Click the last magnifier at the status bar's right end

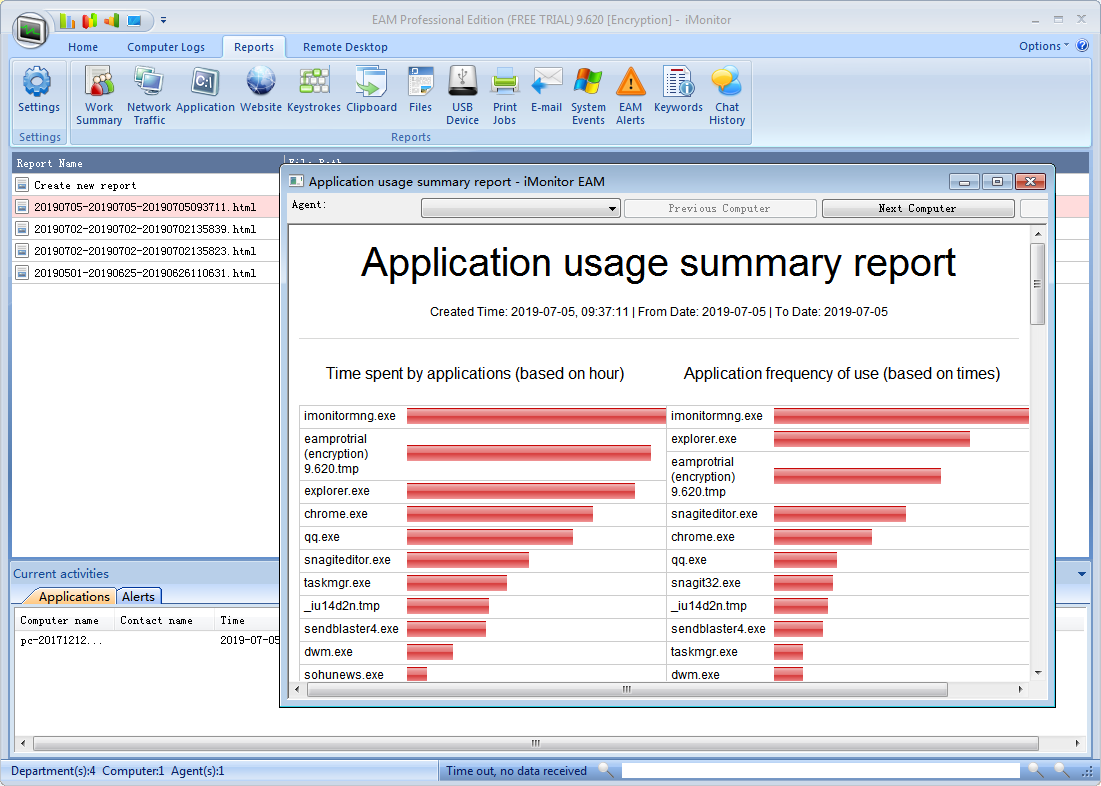(1062, 771)
